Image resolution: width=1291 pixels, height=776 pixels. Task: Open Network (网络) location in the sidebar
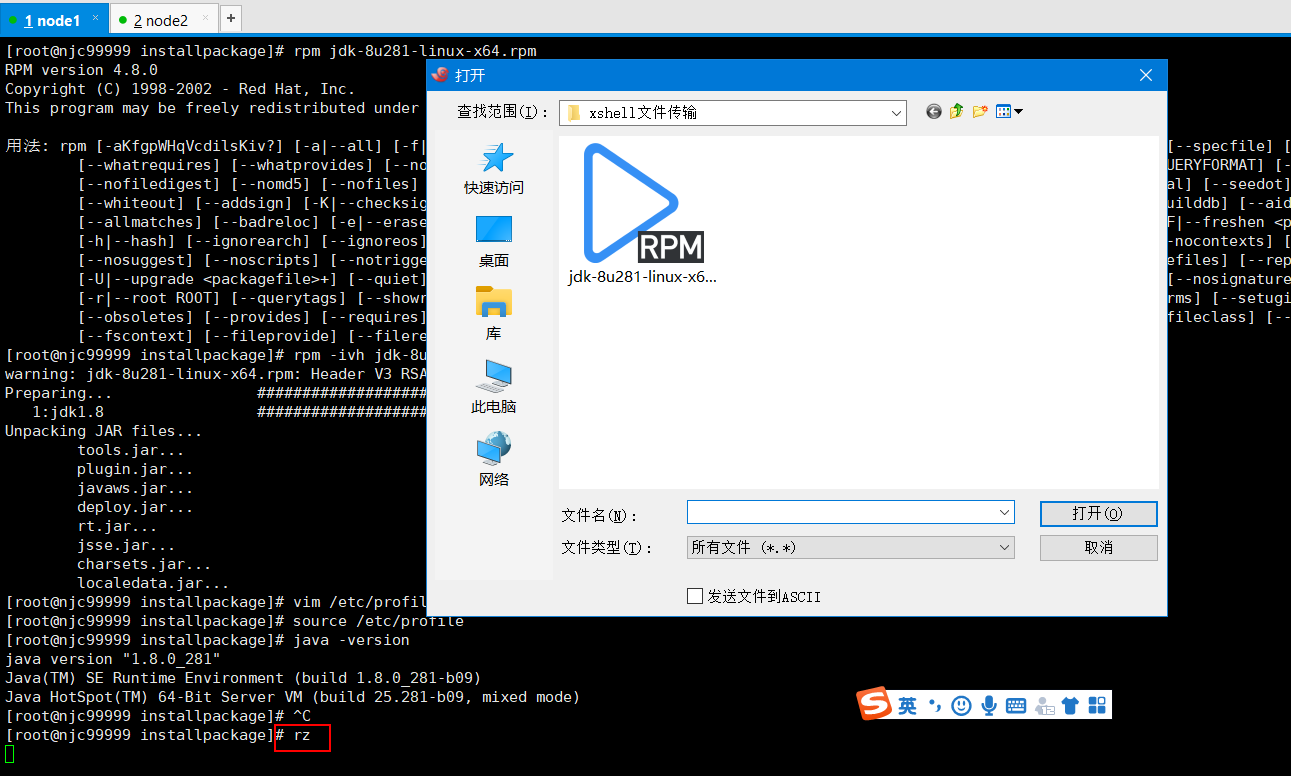(492, 458)
